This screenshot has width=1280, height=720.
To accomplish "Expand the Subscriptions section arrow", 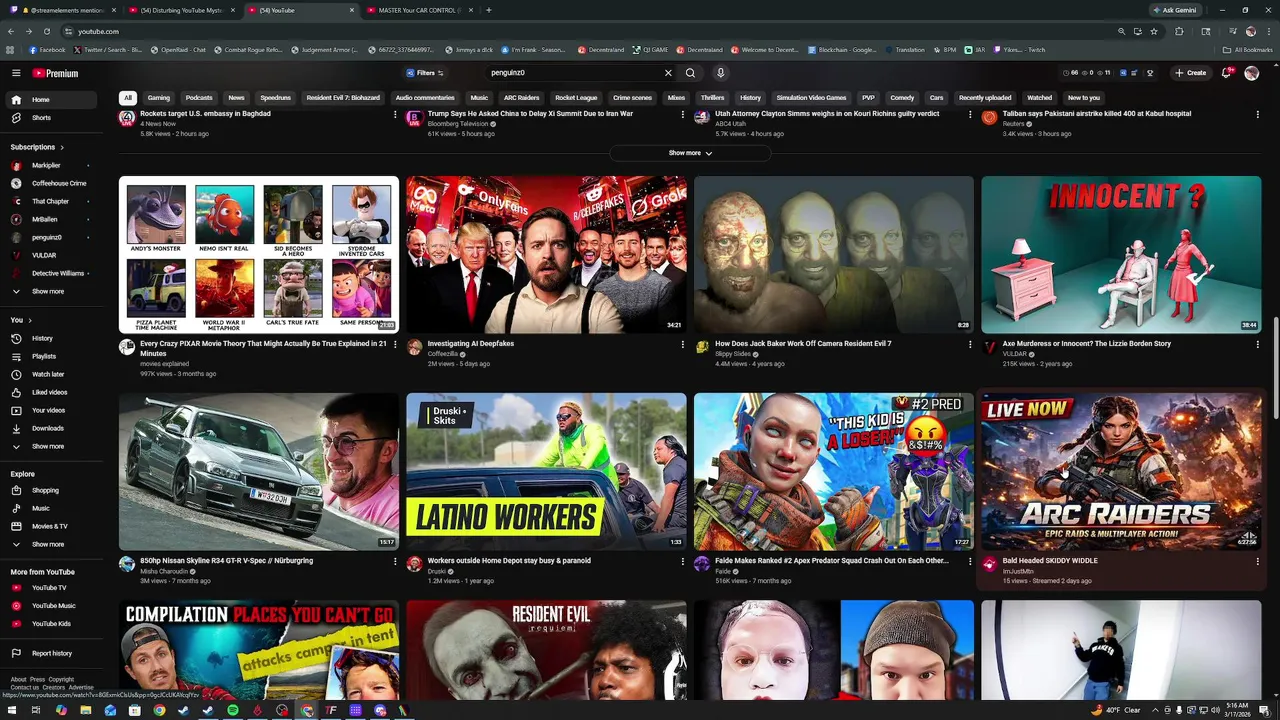I will coord(62,148).
